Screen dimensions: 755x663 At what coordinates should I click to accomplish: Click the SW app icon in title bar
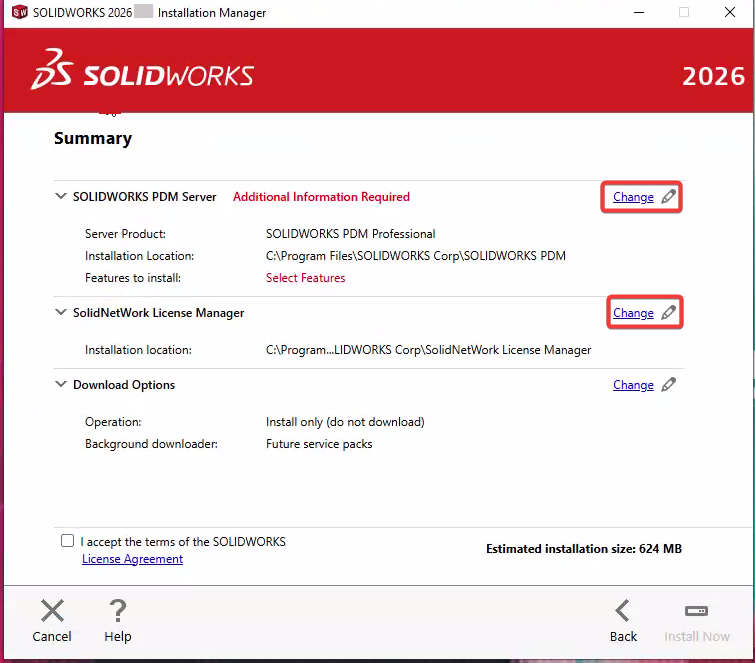(20, 12)
